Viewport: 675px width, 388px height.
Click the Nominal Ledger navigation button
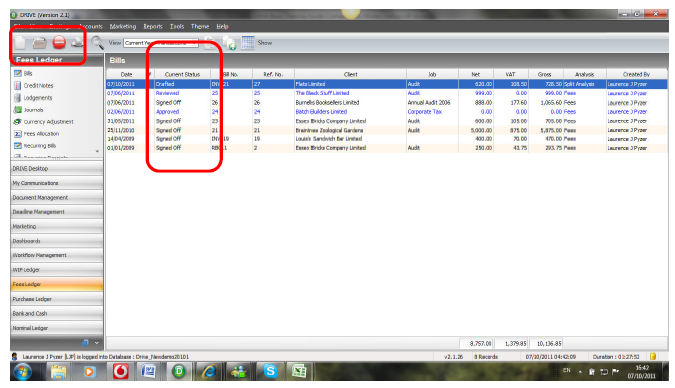click(57, 328)
